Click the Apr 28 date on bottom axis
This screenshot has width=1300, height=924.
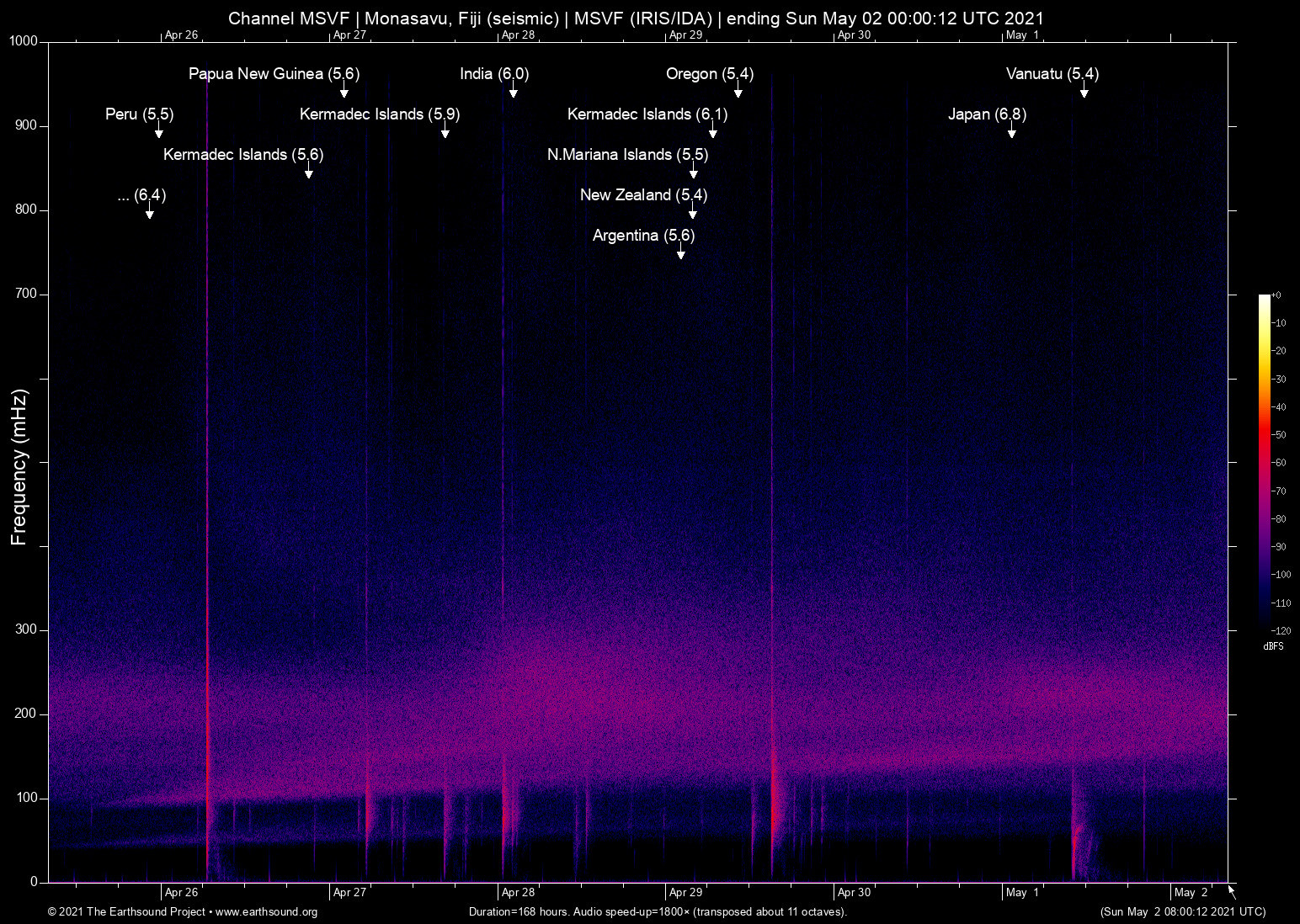point(518,893)
